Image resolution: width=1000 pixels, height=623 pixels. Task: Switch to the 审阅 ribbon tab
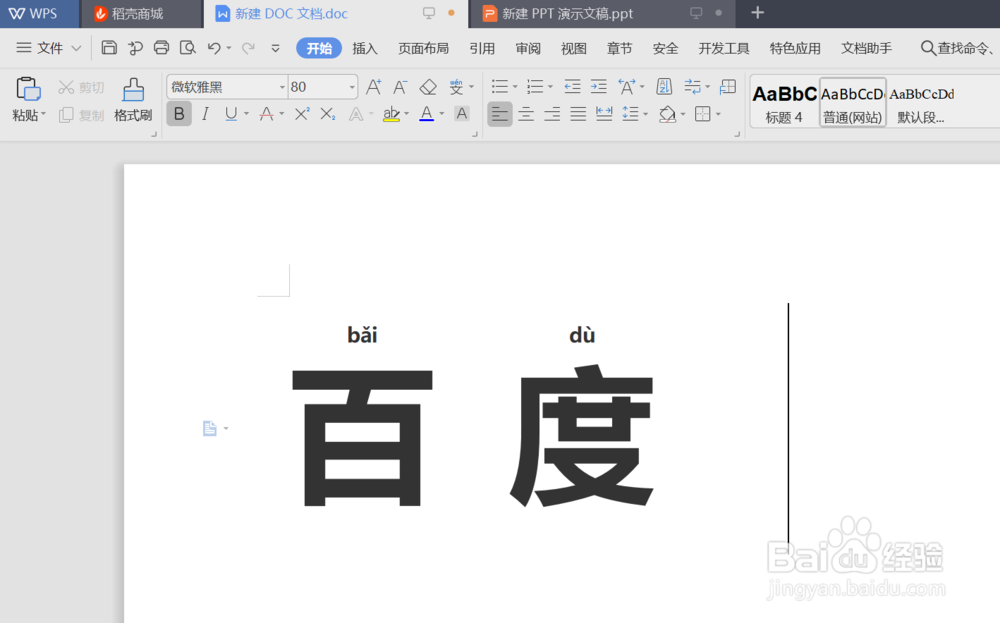coord(528,48)
